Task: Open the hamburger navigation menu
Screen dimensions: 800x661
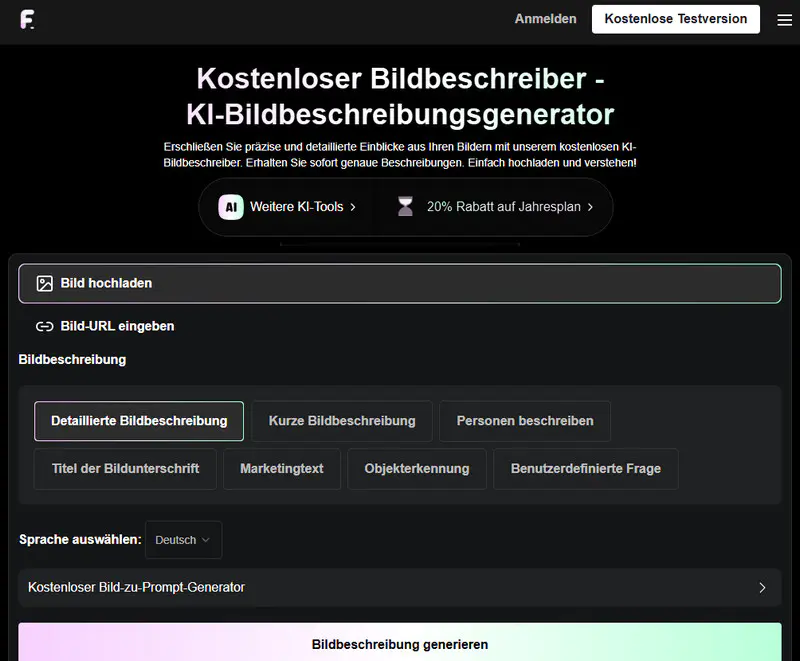Action: pyautogui.click(x=784, y=19)
